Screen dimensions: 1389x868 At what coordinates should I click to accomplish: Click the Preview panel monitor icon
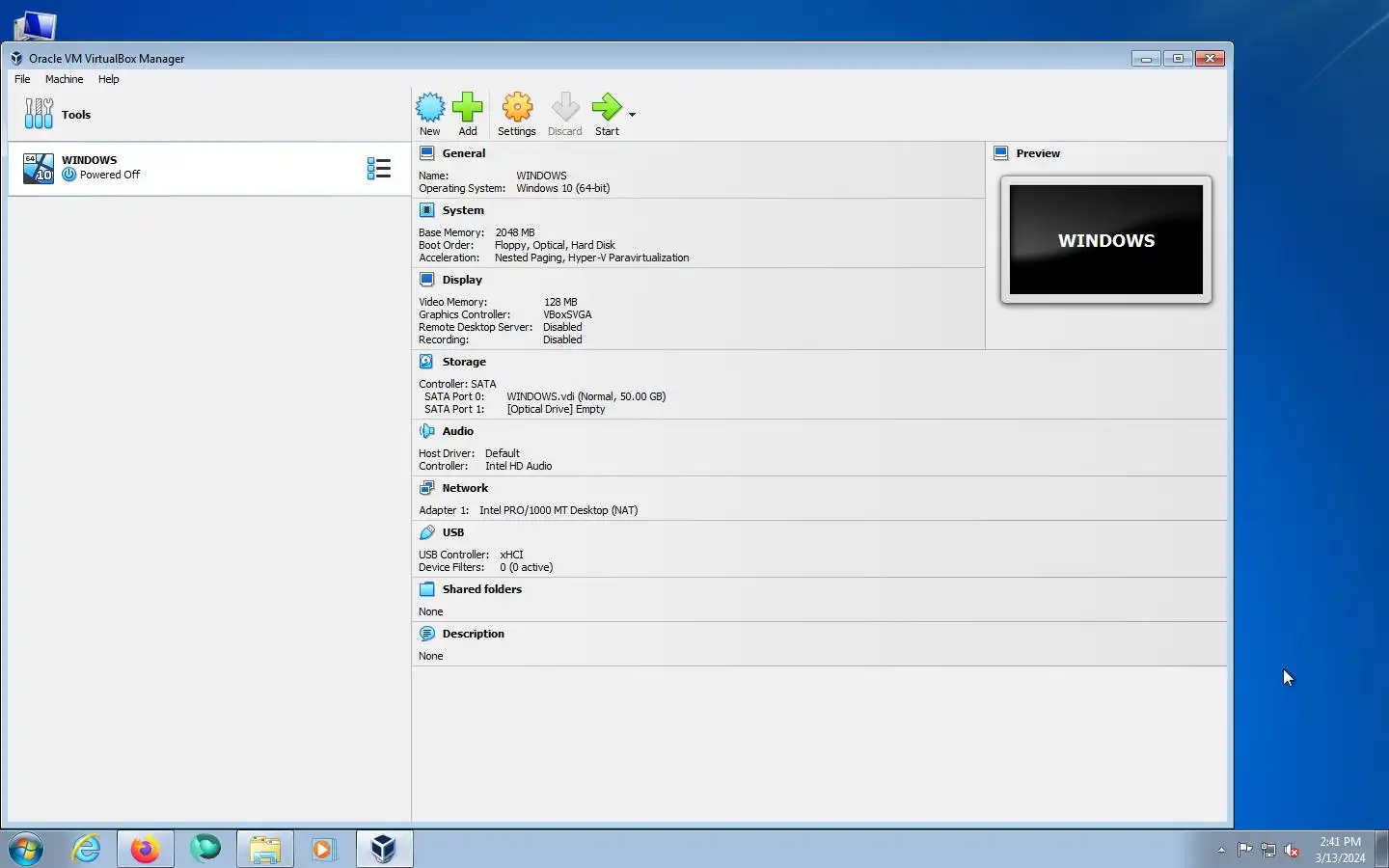tap(1001, 152)
